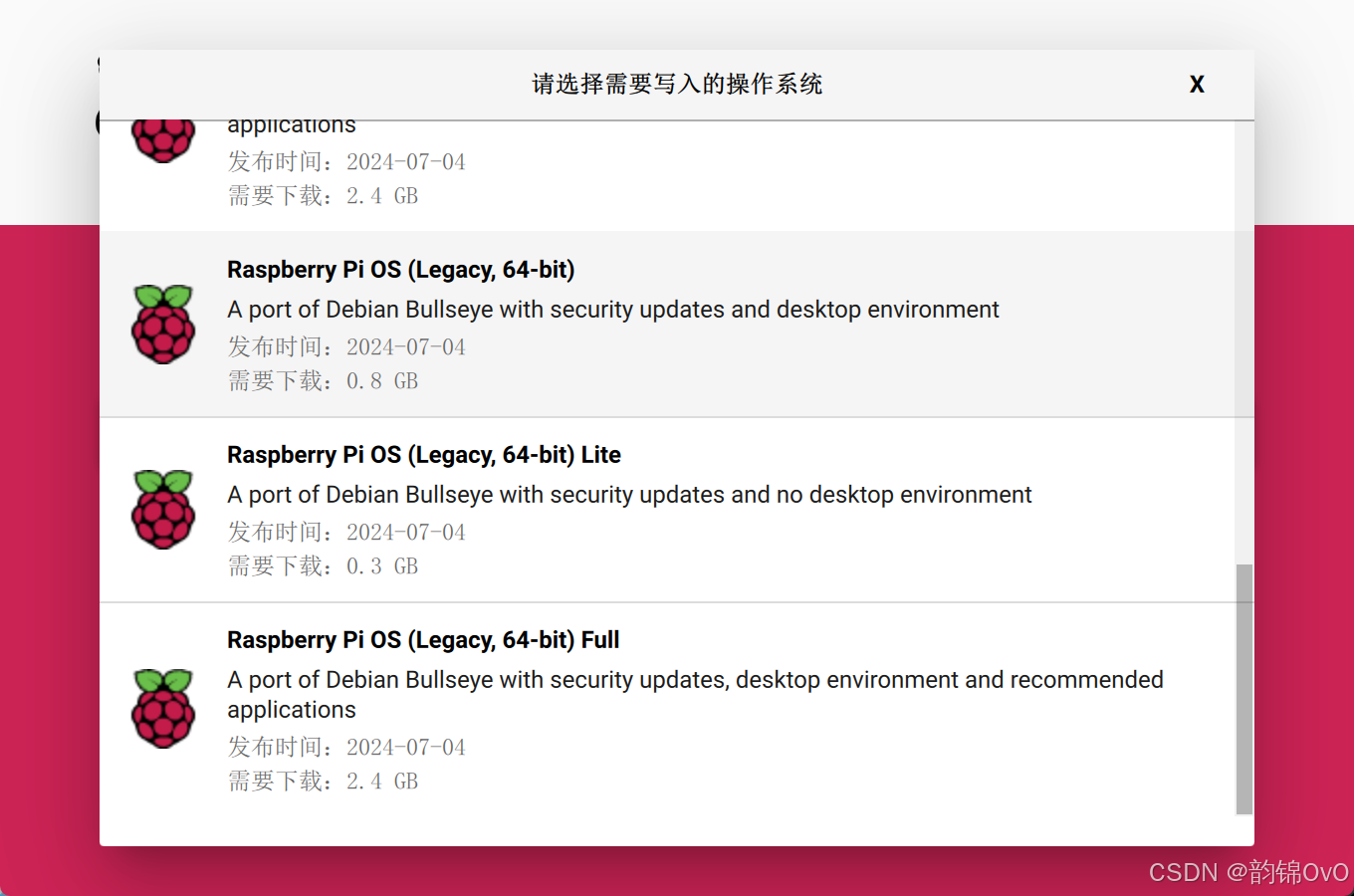Select Raspberry Pi OS (Legacy, 64-bit) Full
Viewport: 1354px width, 896px height.
667,709
